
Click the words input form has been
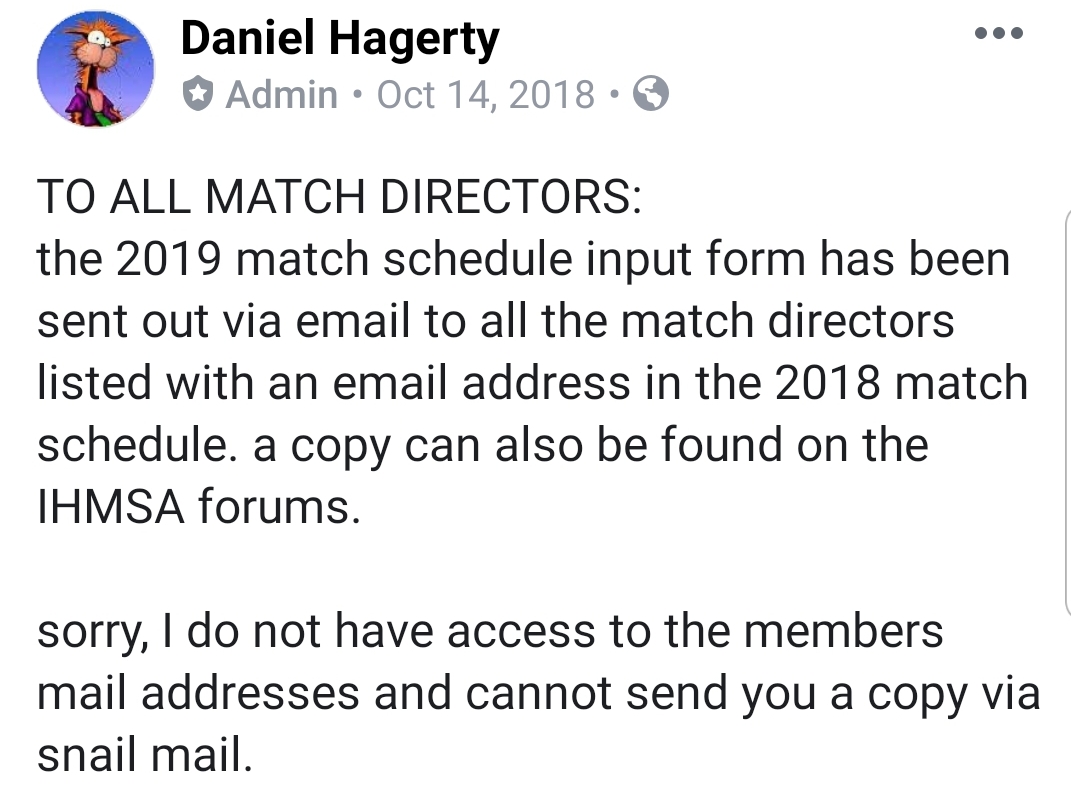[x=798, y=261]
